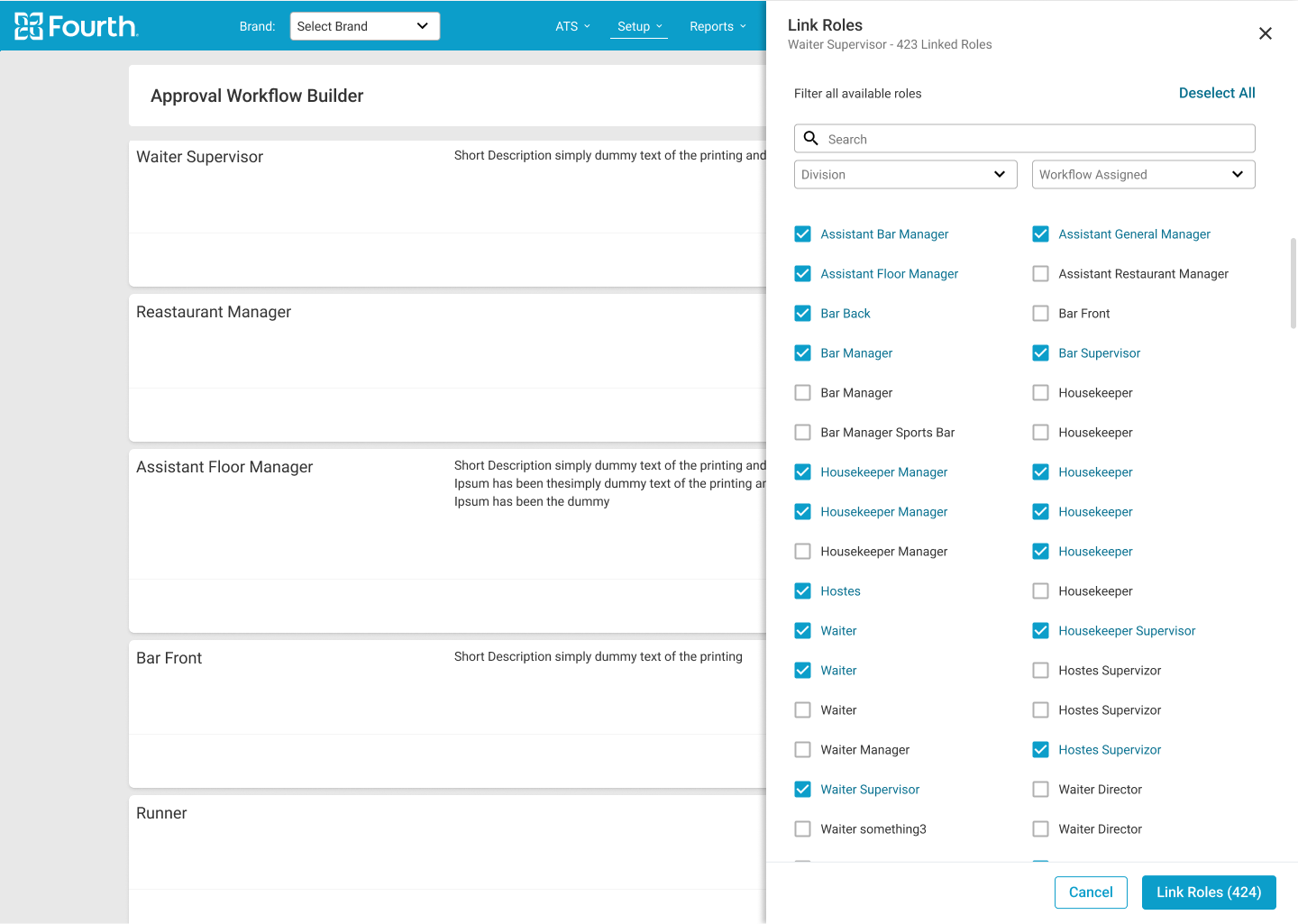Toggle the Waiter something3 checkbox

802,829
